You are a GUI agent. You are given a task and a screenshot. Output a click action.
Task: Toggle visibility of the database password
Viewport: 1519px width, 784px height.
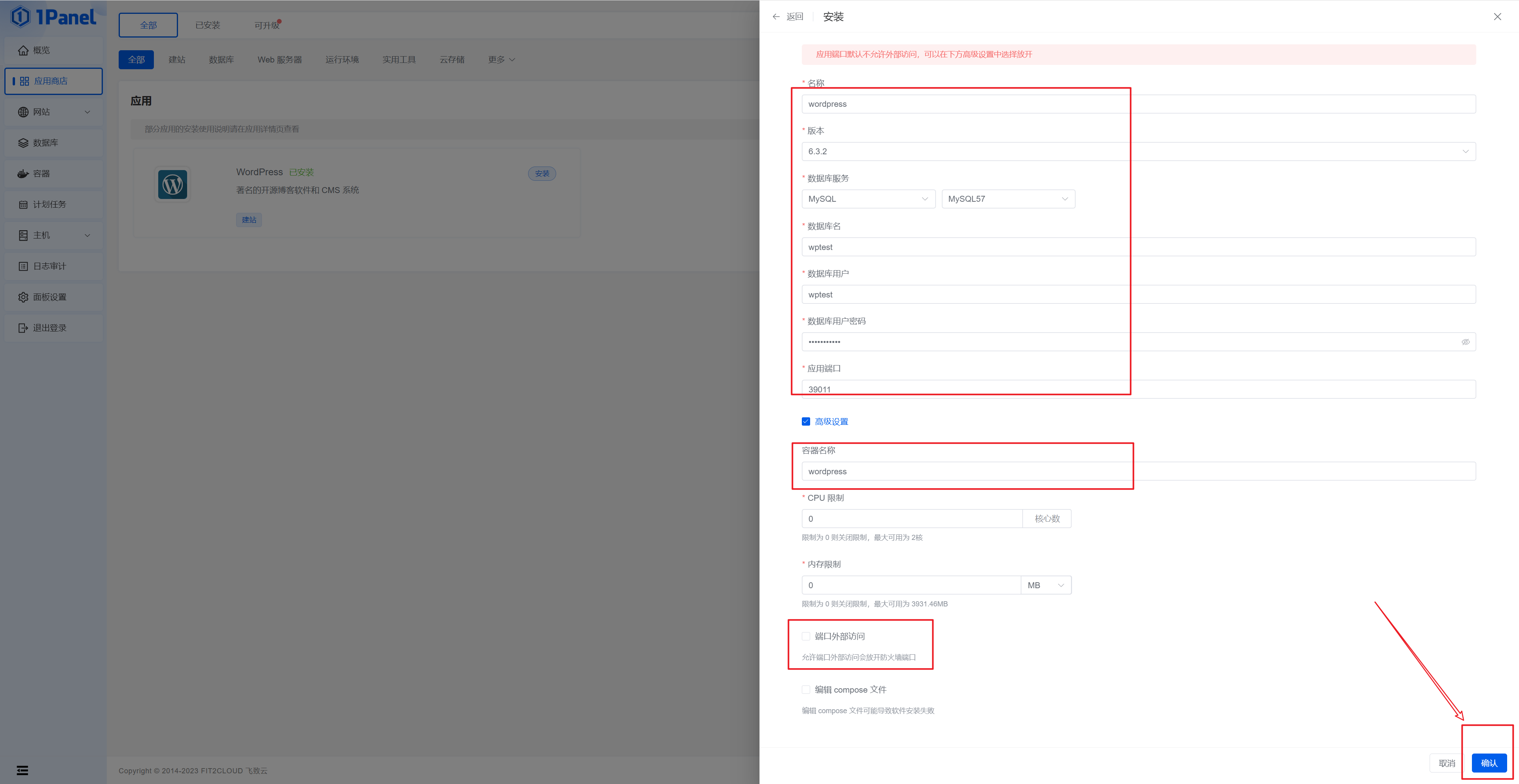pos(1466,341)
